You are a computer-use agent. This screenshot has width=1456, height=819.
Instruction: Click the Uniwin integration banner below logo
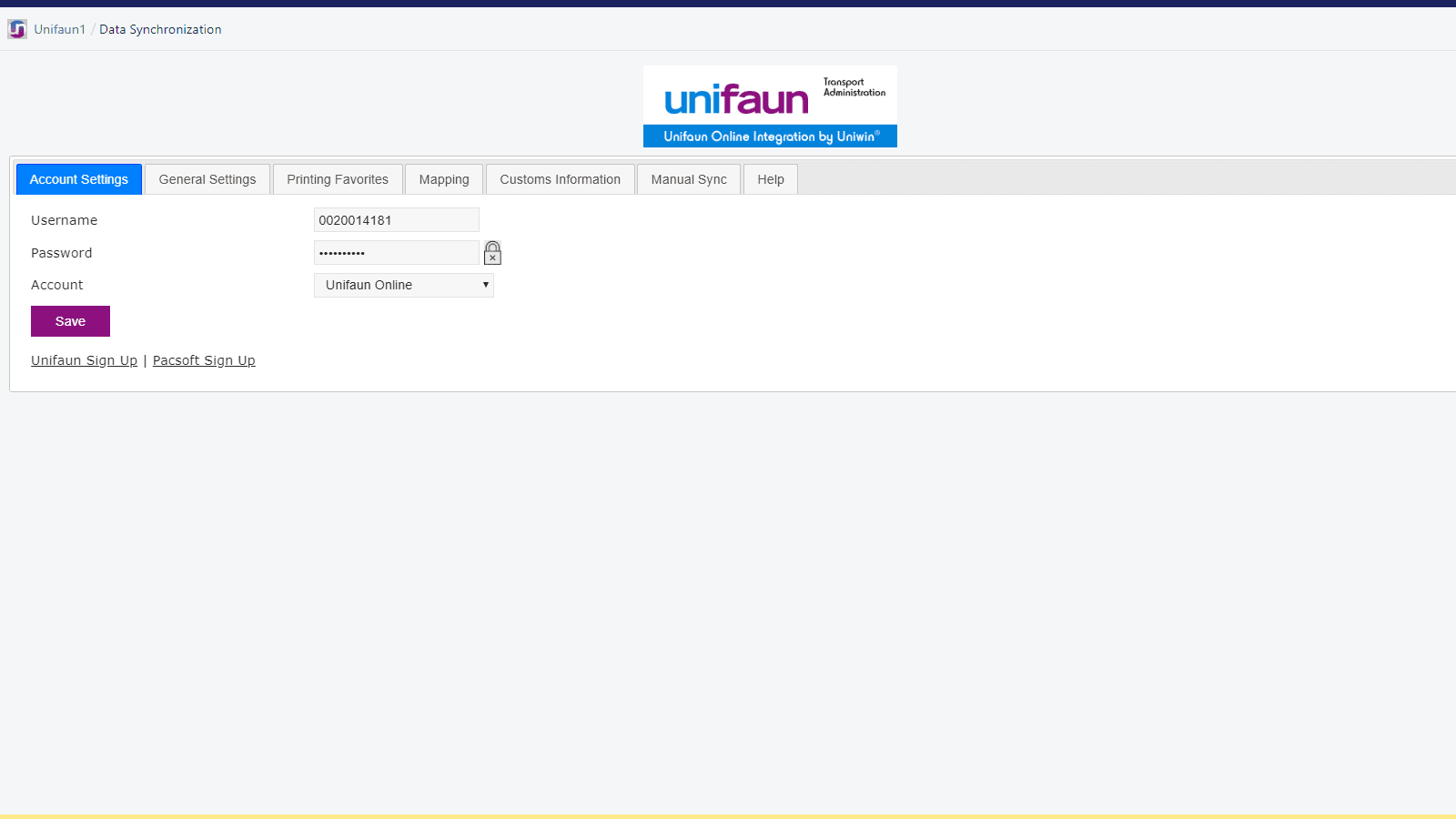click(x=770, y=136)
